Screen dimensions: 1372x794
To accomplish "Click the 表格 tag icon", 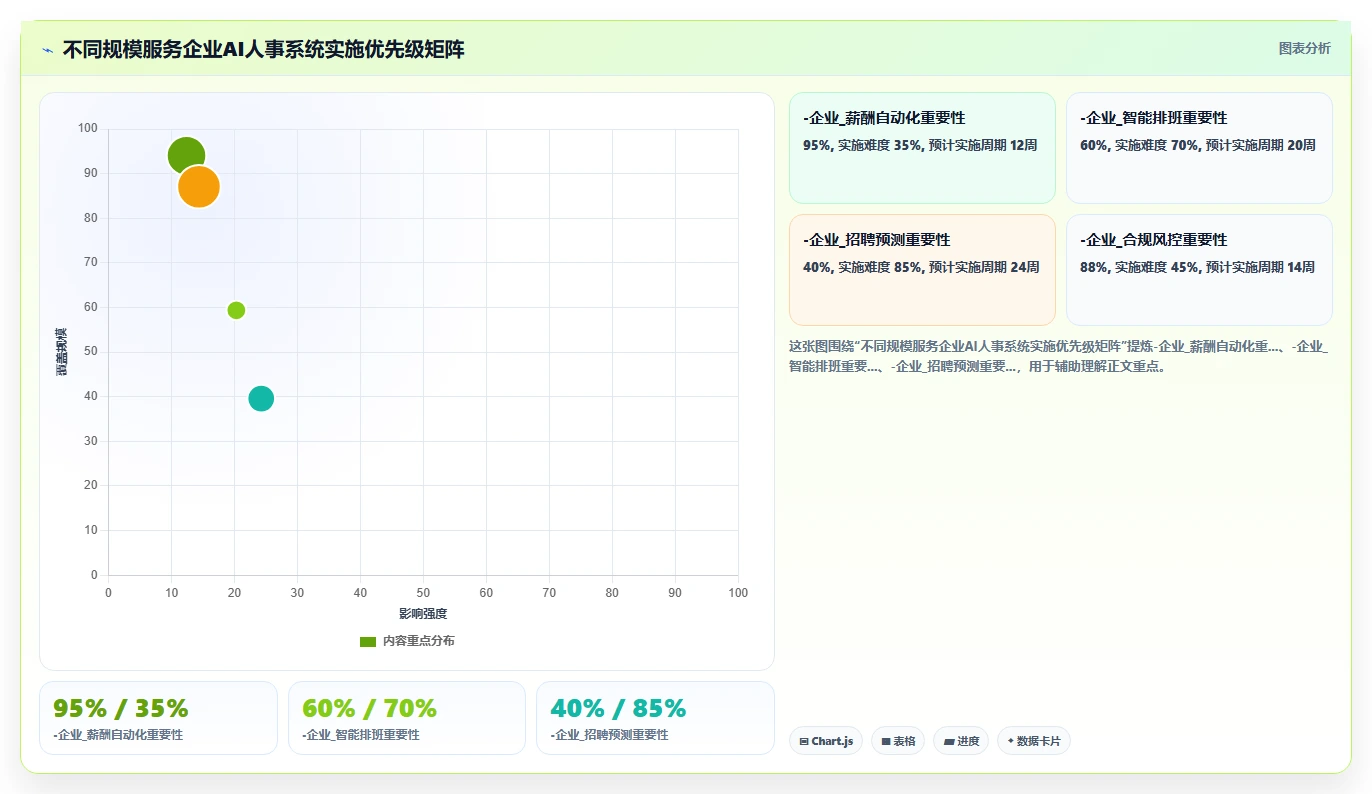I will pyautogui.click(x=886, y=741).
